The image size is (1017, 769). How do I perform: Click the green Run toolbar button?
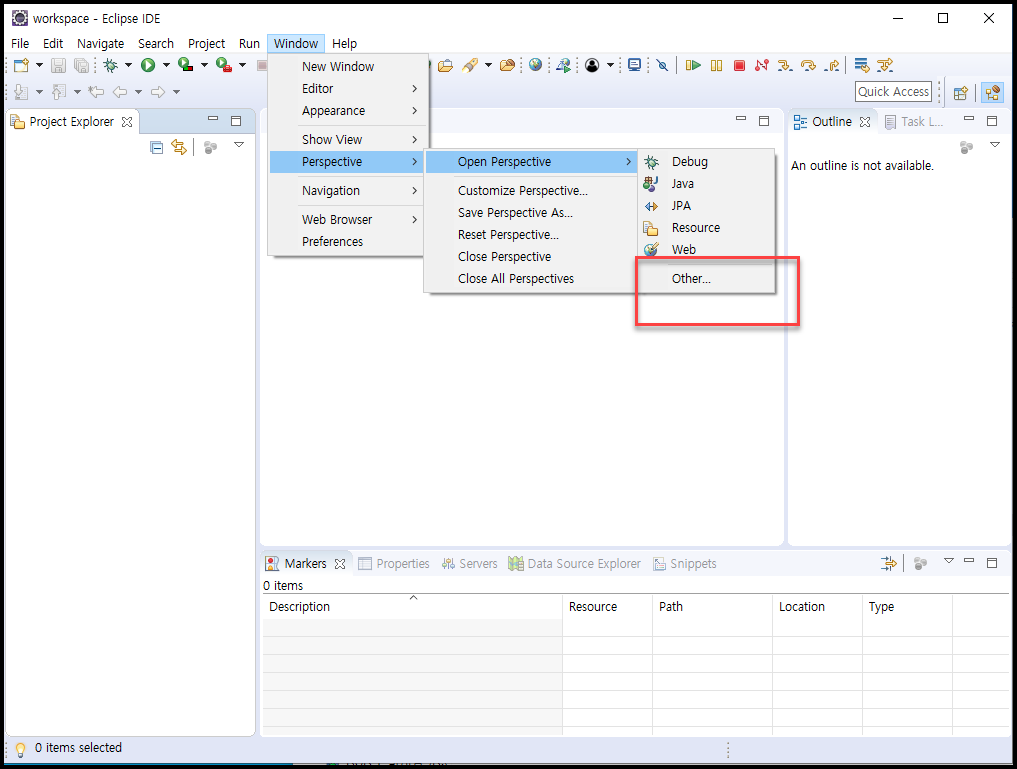(148, 65)
